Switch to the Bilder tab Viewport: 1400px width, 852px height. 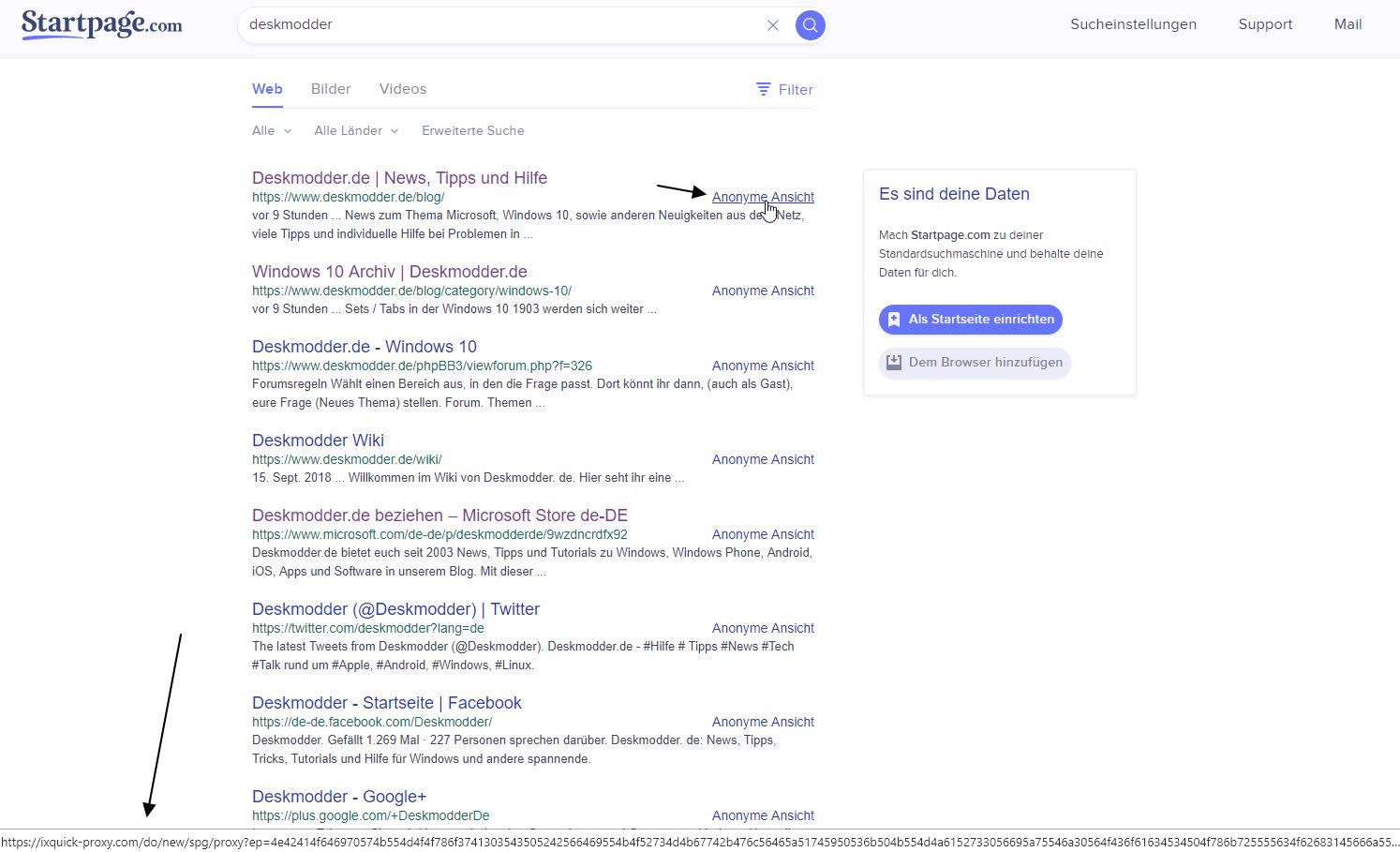331,89
